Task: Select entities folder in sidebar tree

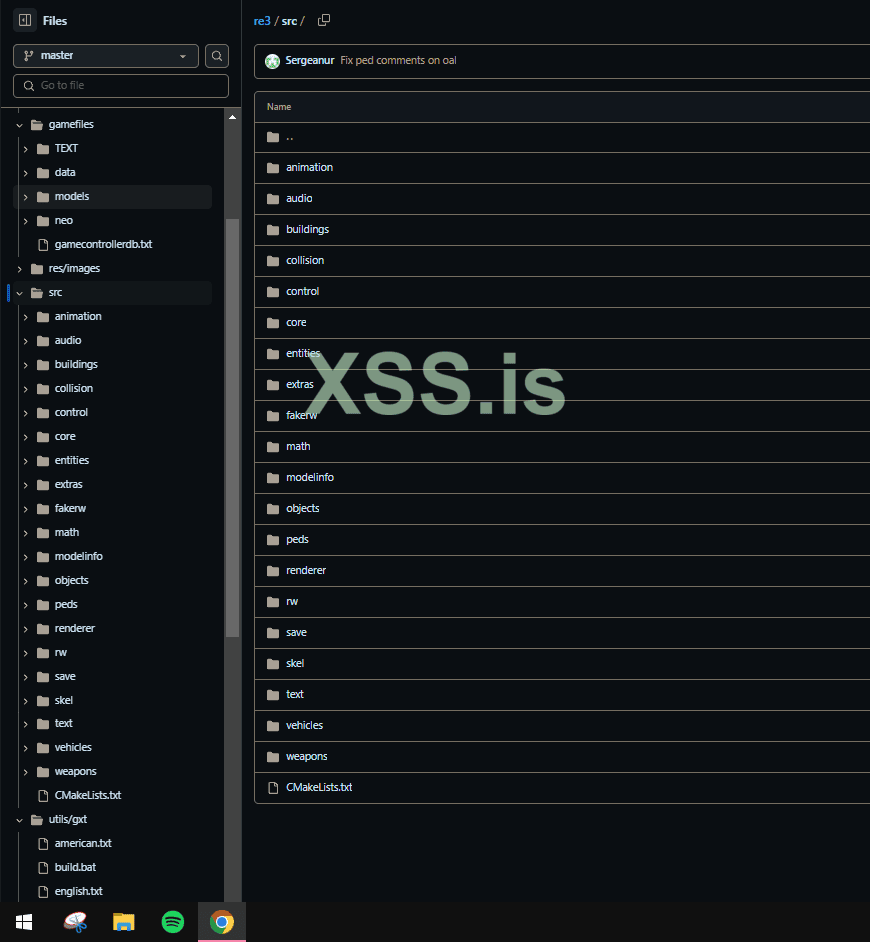Action: click(71, 461)
